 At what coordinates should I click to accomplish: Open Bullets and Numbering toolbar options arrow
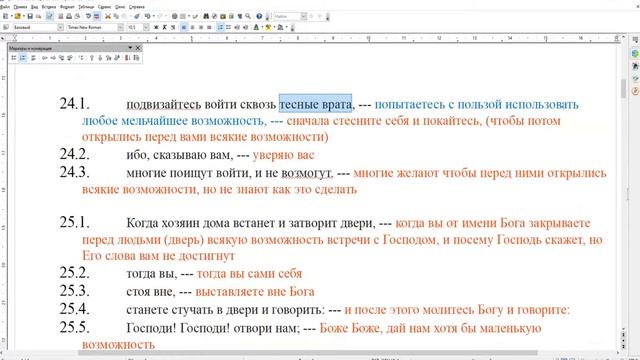[130, 48]
